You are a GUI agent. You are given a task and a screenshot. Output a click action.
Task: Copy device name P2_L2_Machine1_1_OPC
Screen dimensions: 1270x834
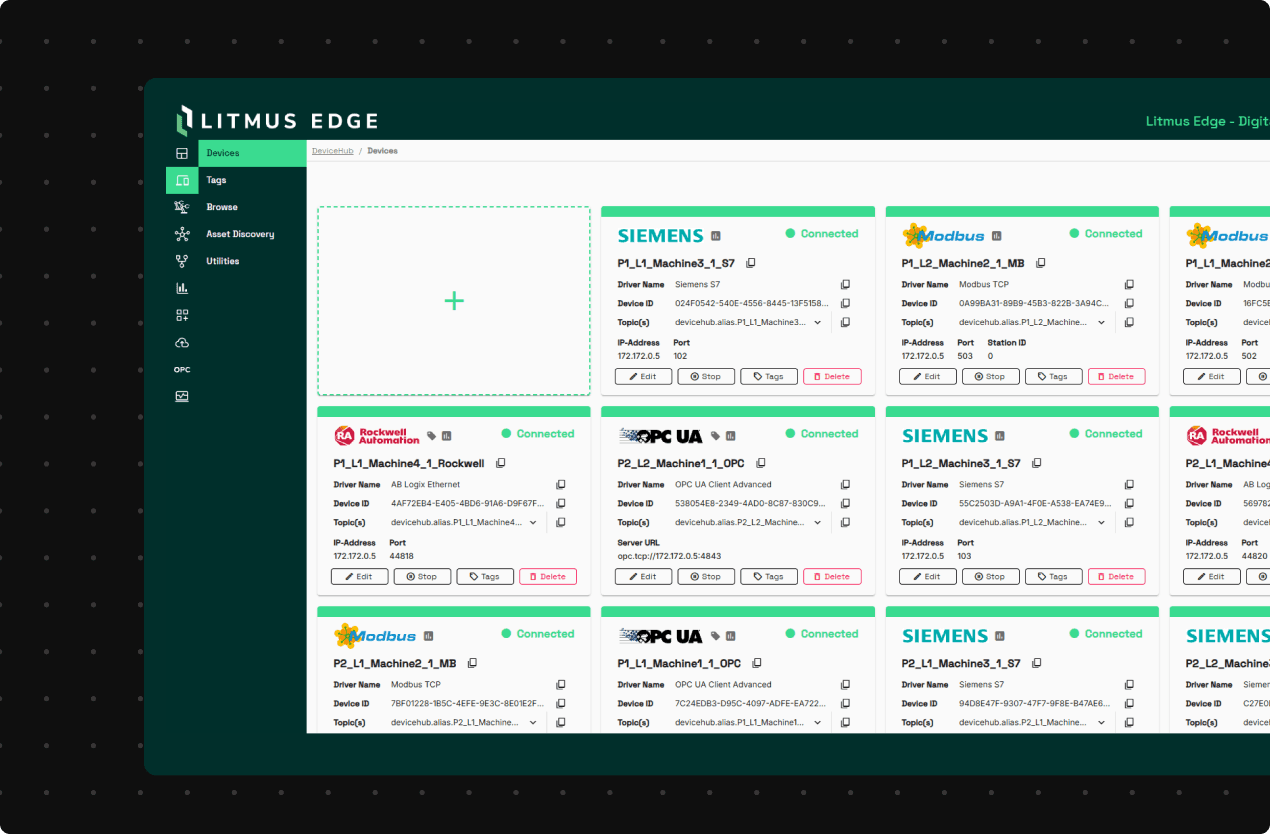761,463
